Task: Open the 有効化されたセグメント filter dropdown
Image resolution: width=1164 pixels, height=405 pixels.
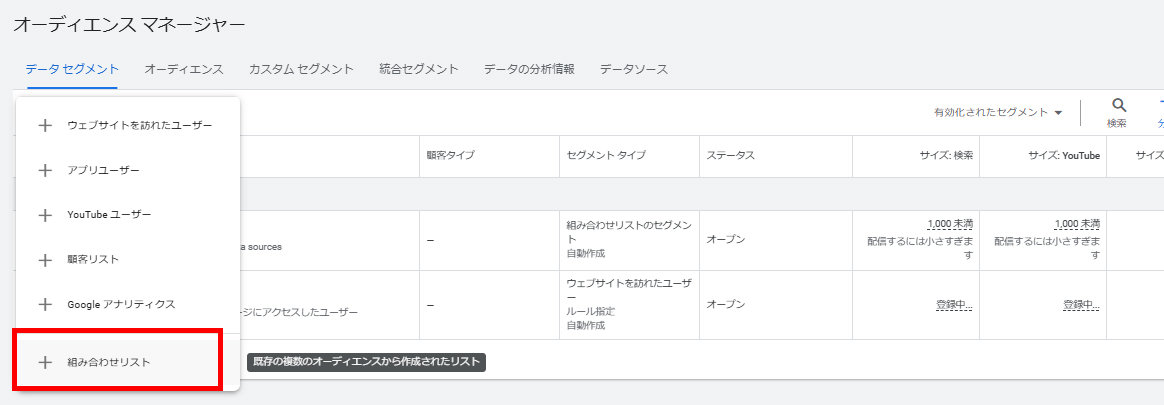Action: click(x=997, y=113)
